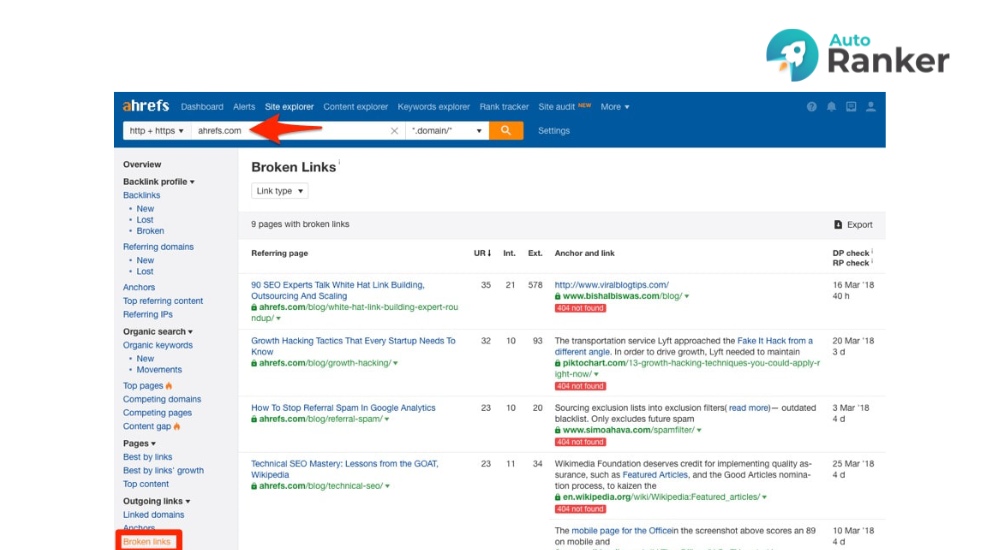Open Referring domains in the sidebar
This screenshot has width=1000, height=550.
point(158,247)
